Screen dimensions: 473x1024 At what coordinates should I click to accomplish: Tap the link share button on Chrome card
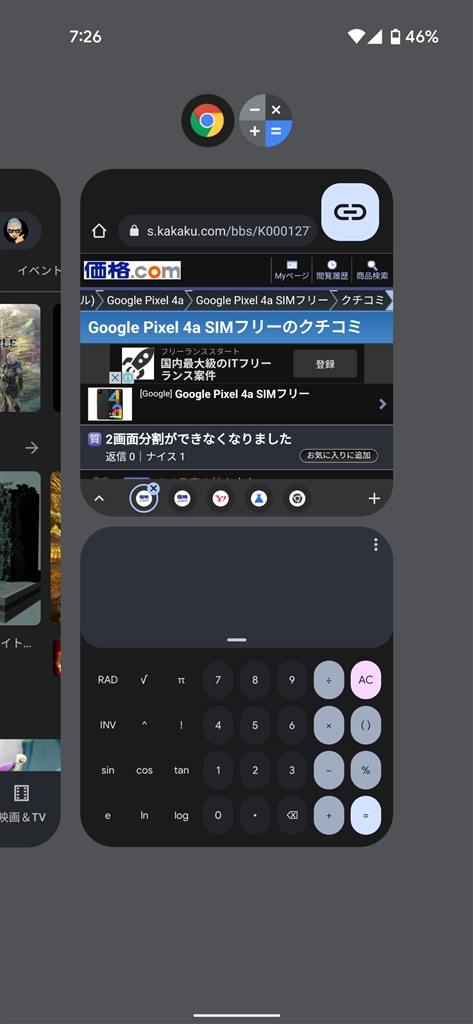pyautogui.click(x=351, y=212)
